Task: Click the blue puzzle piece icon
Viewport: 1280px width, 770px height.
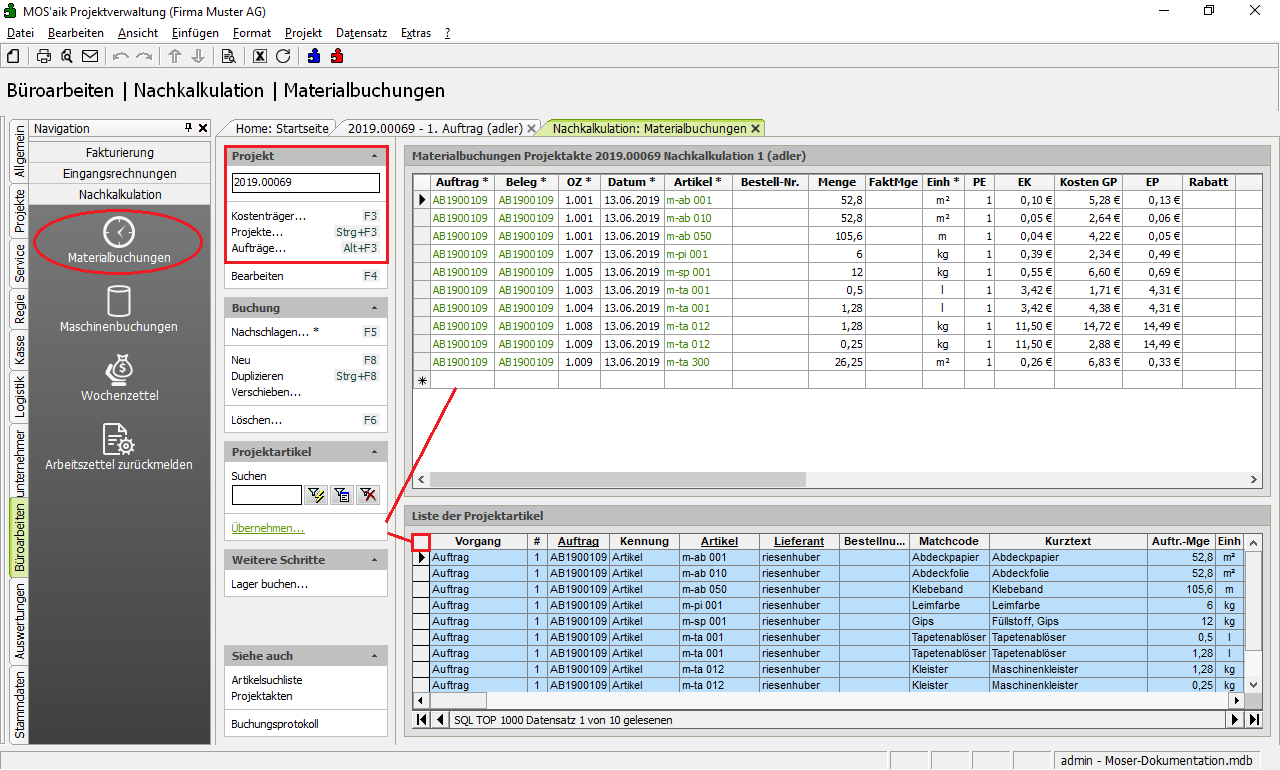Action: point(314,56)
